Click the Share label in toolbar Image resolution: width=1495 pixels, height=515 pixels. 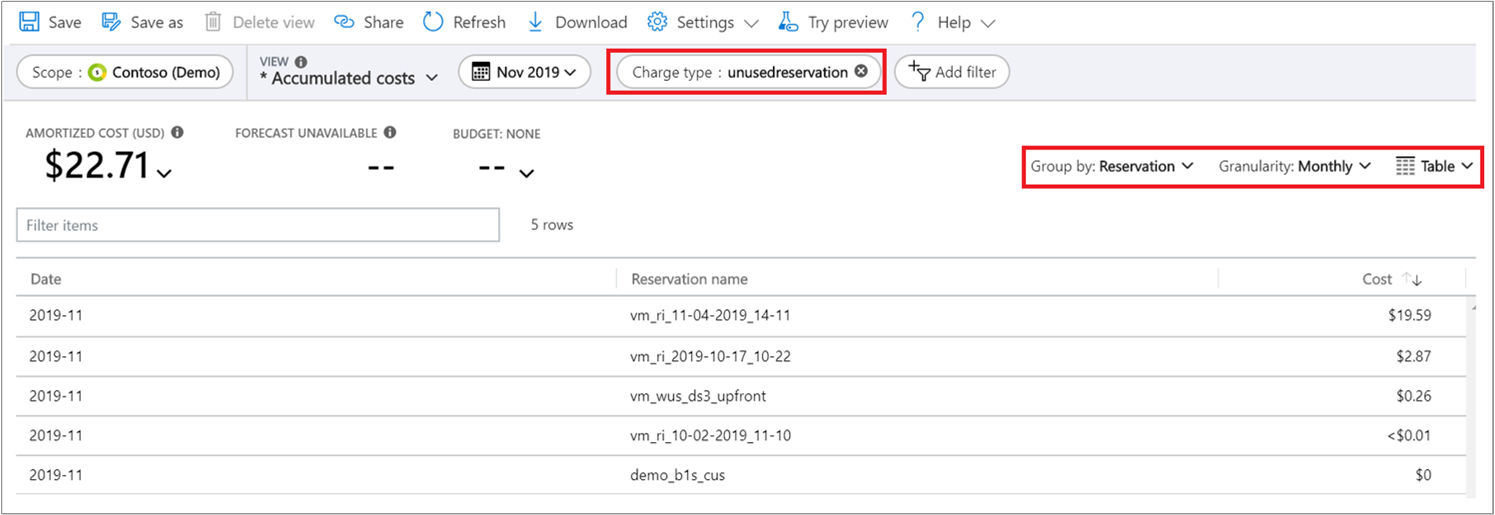(384, 22)
